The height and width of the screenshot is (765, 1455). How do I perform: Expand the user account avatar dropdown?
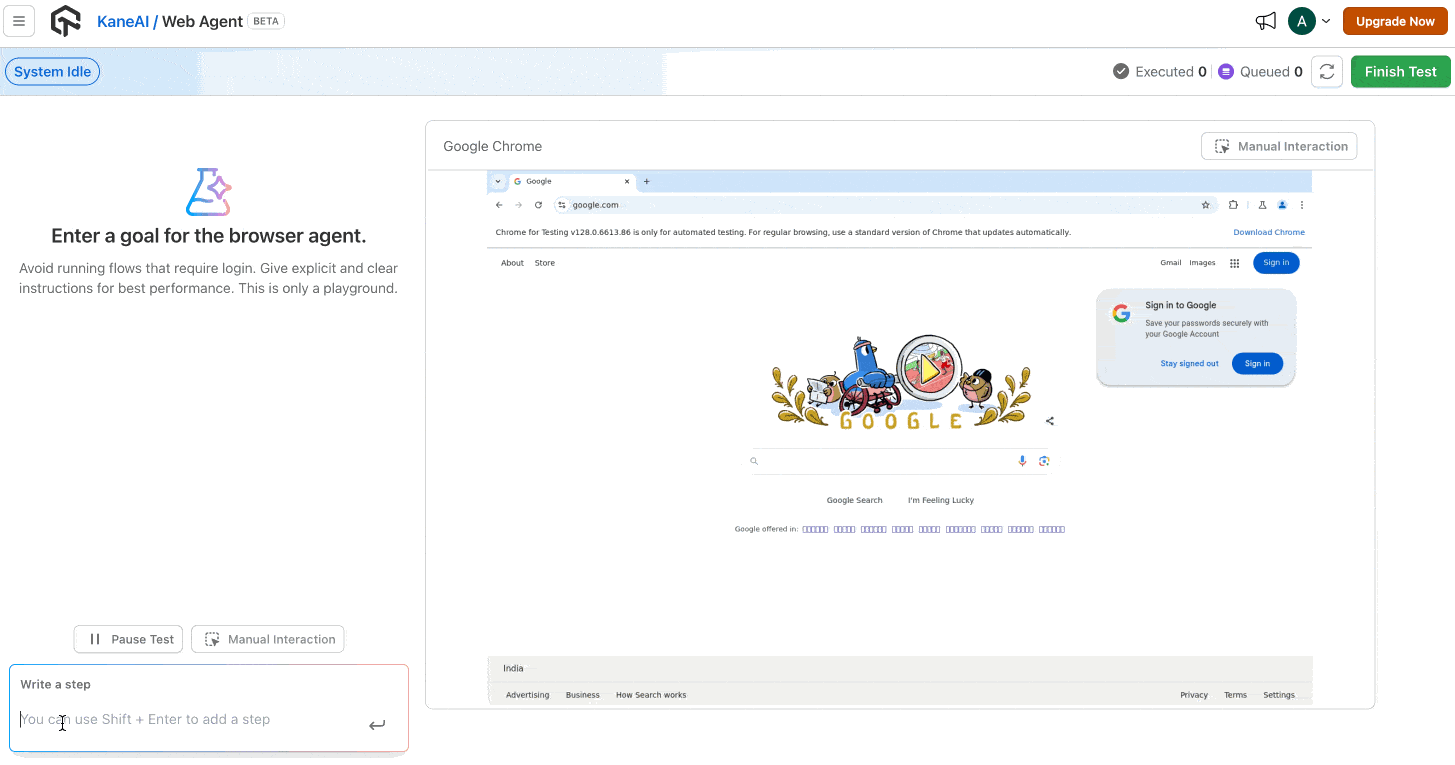[1309, 21]
